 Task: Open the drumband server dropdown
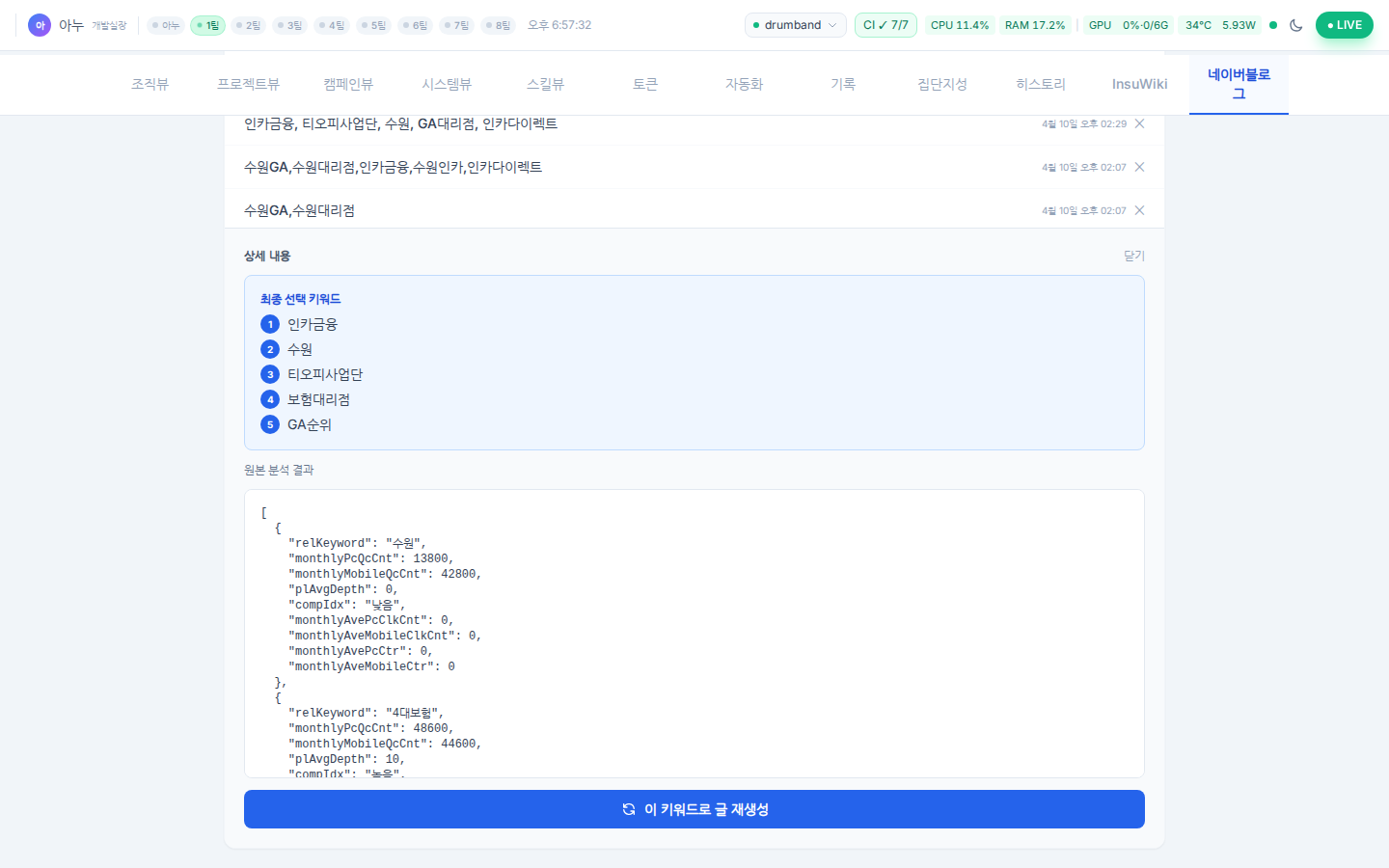click(795, 25)
